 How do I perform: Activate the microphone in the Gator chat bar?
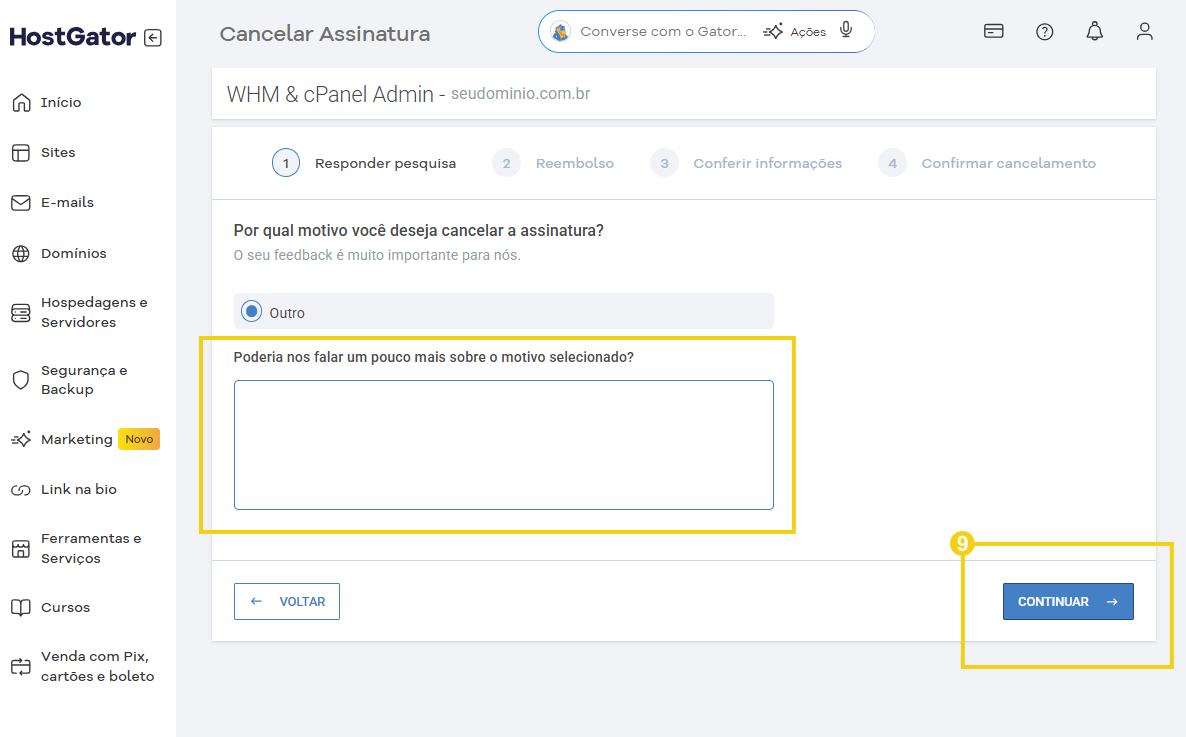tap(846, 30)
